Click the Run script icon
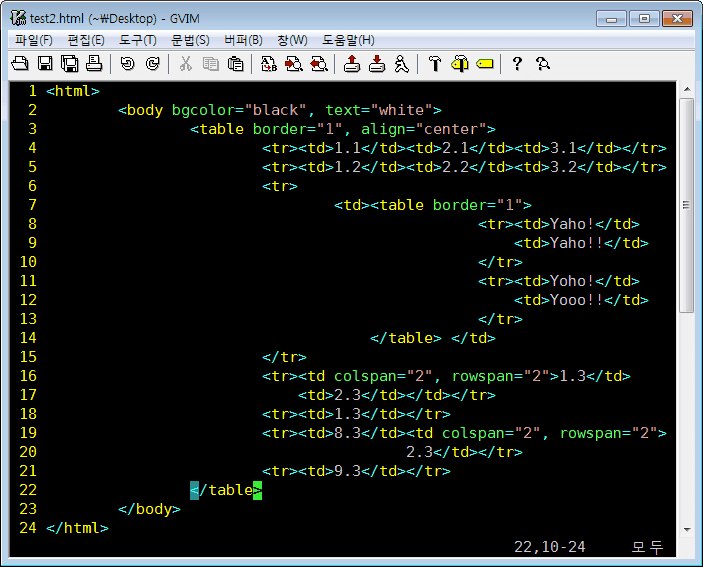Image resolution: width=703 pixels, height=567 pixels. [401, 64]
